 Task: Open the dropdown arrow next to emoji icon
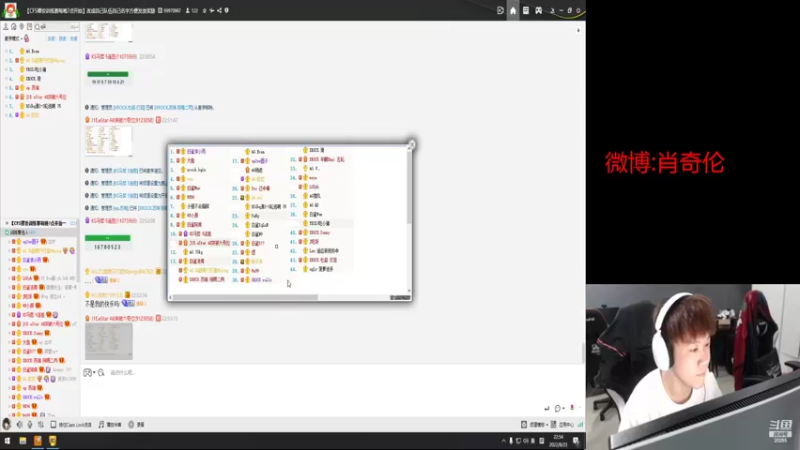pyautogui.click(x=94, y=372)
